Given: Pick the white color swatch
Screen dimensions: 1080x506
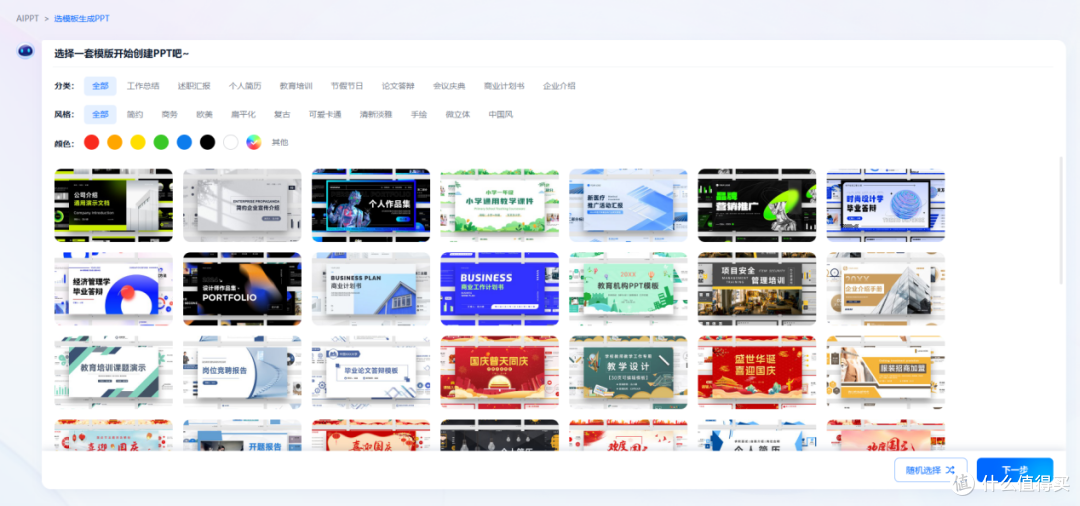Looking at the screenshot, I should tap(231, 143).
